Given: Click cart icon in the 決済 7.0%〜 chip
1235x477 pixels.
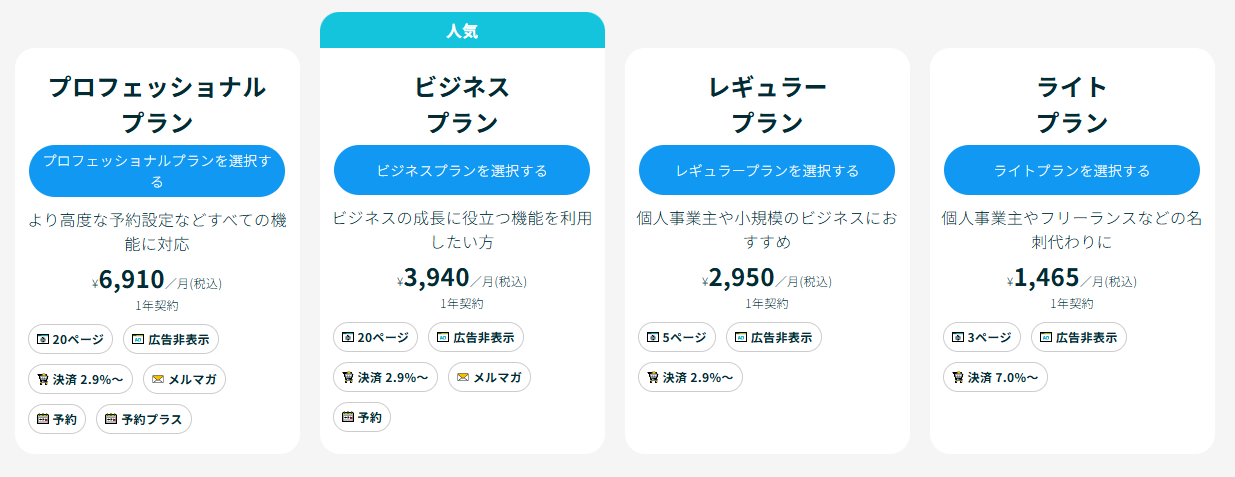Looking at the screenshot, I should click(x=957, y=377).
